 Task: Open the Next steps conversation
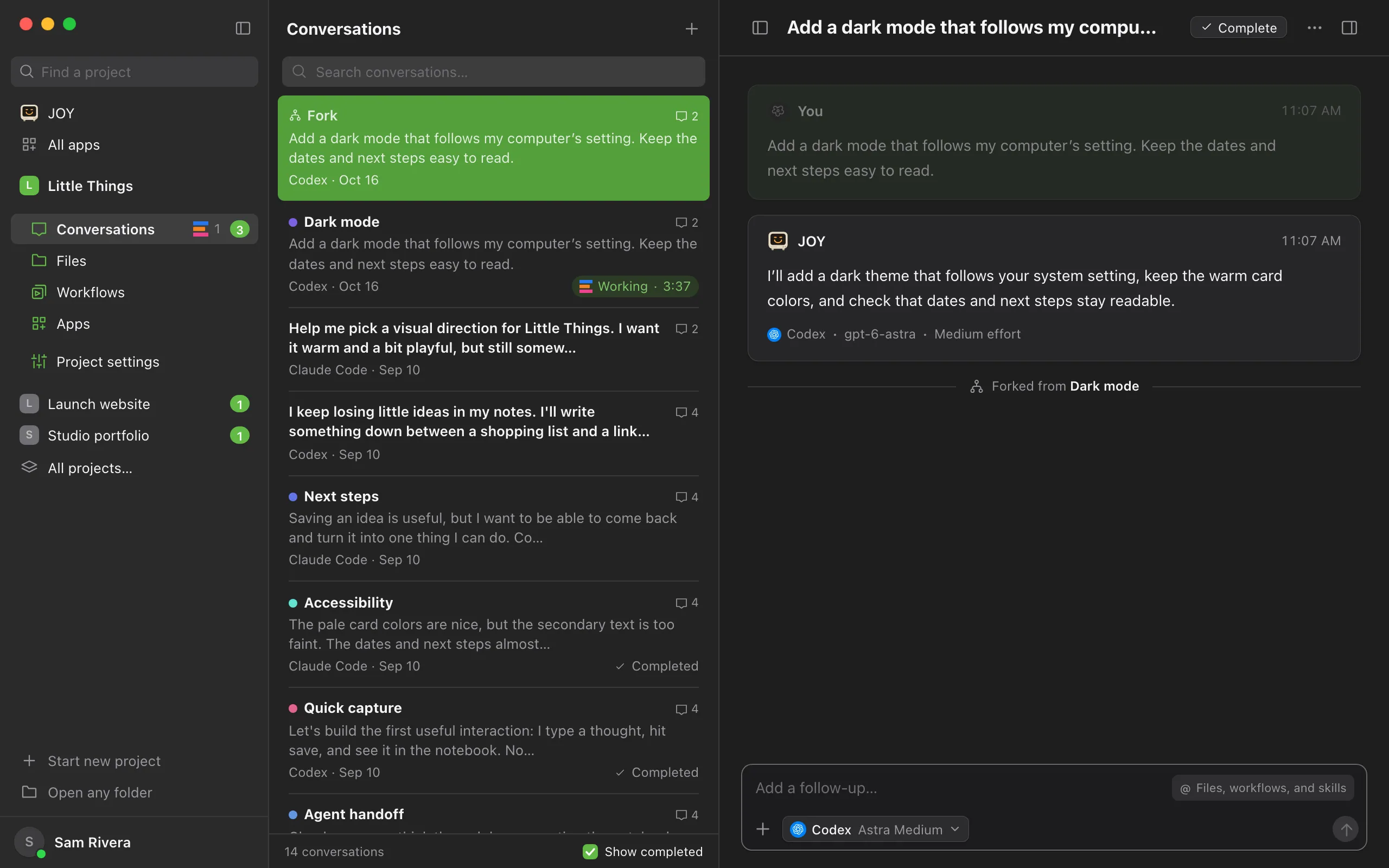coord(494,527)
